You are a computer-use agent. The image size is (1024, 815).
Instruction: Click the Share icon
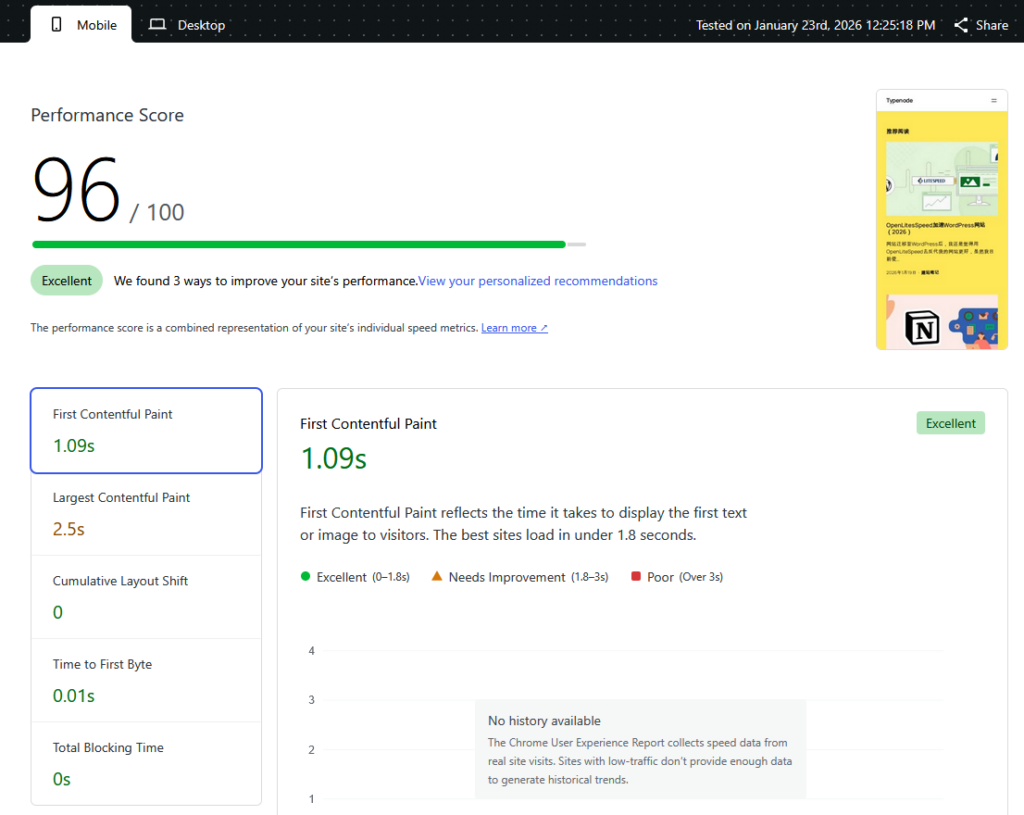tap(961, 25)
